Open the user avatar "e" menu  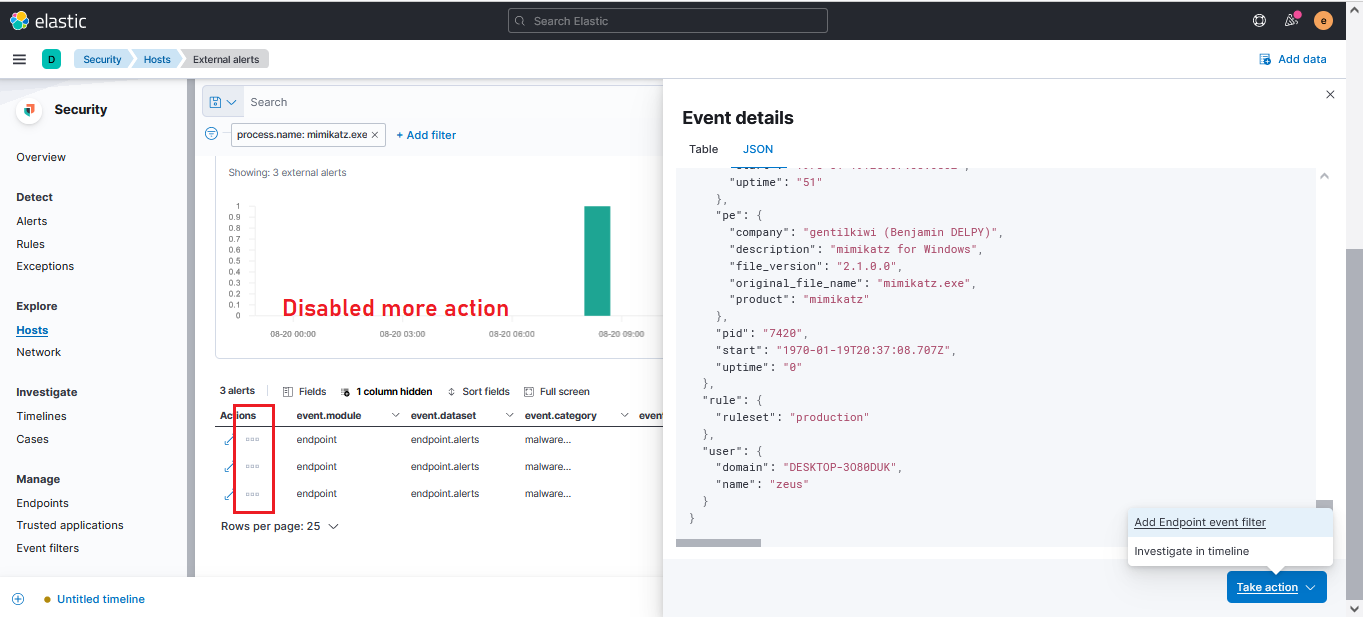pos(1323,20)
